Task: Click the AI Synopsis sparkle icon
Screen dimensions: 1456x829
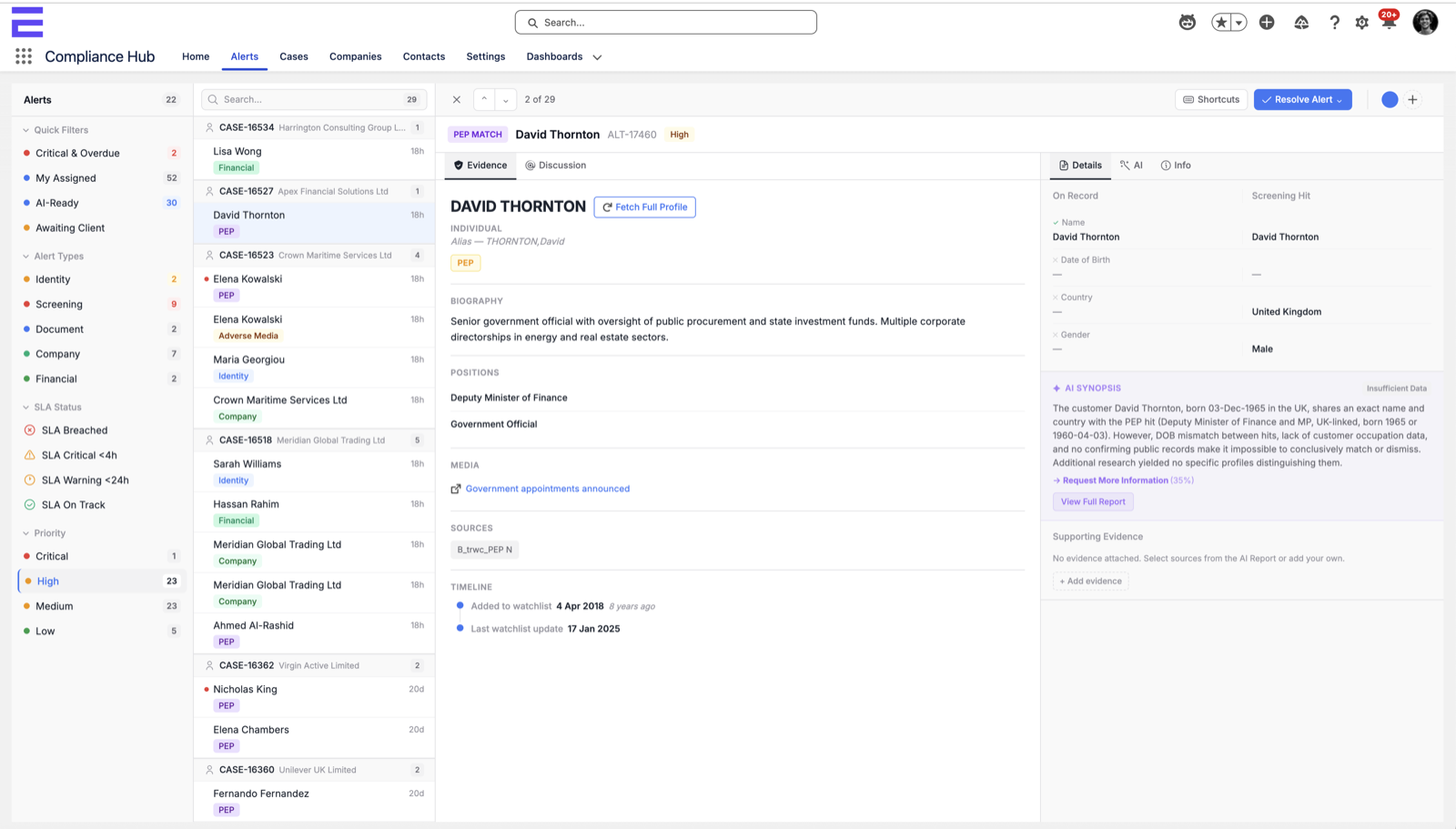Action: [1057, 389]
